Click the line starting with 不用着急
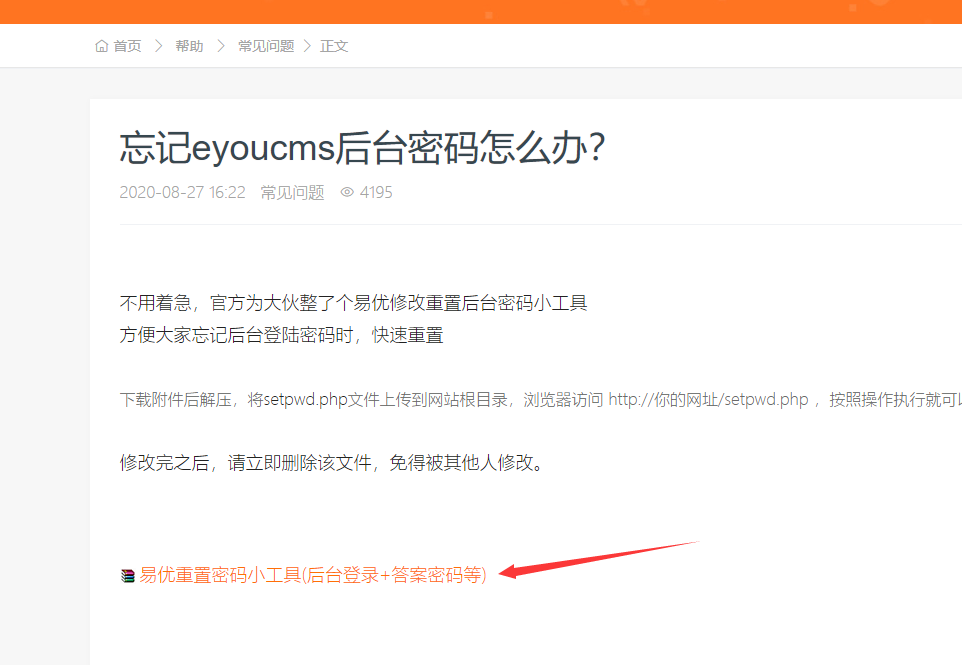This screenshot has height=665, width=962. [x=353, y=303]
